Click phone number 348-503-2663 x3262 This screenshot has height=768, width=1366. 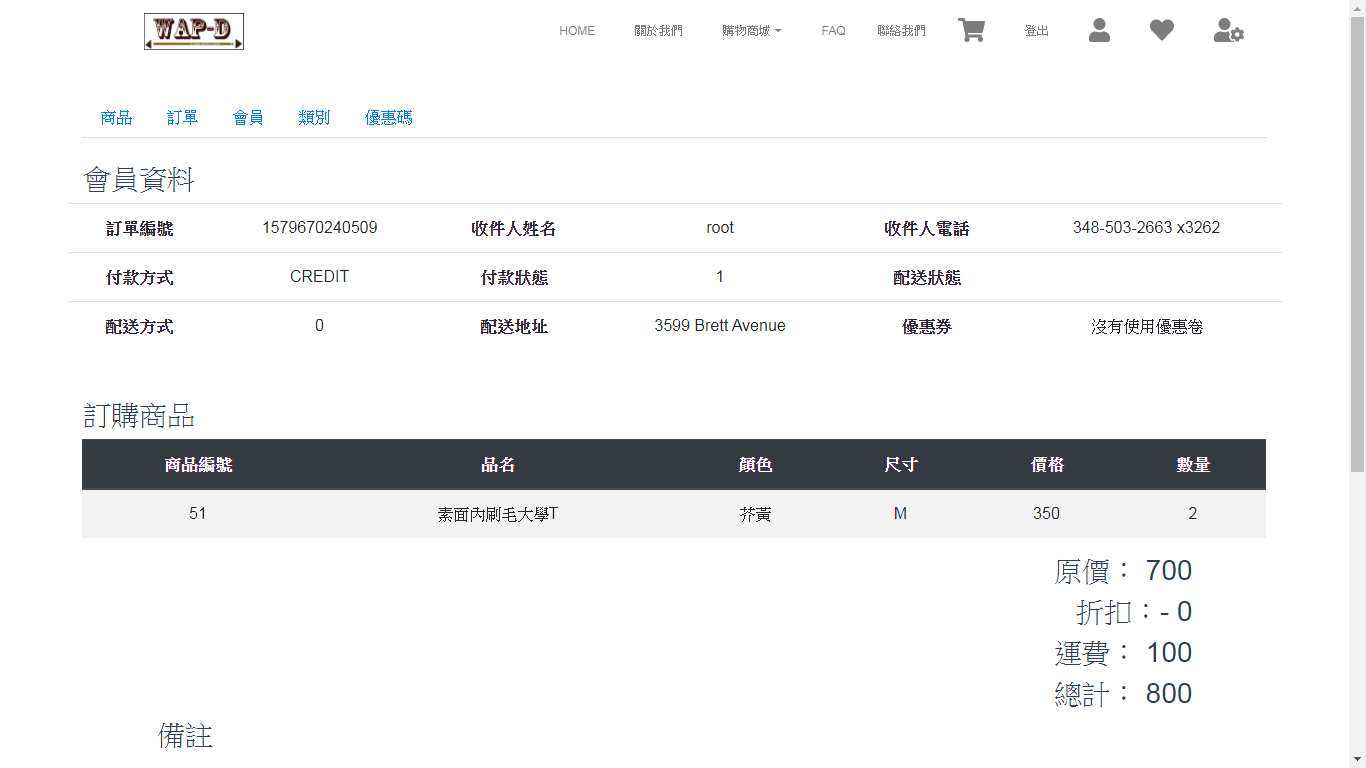coord(1146,228)
